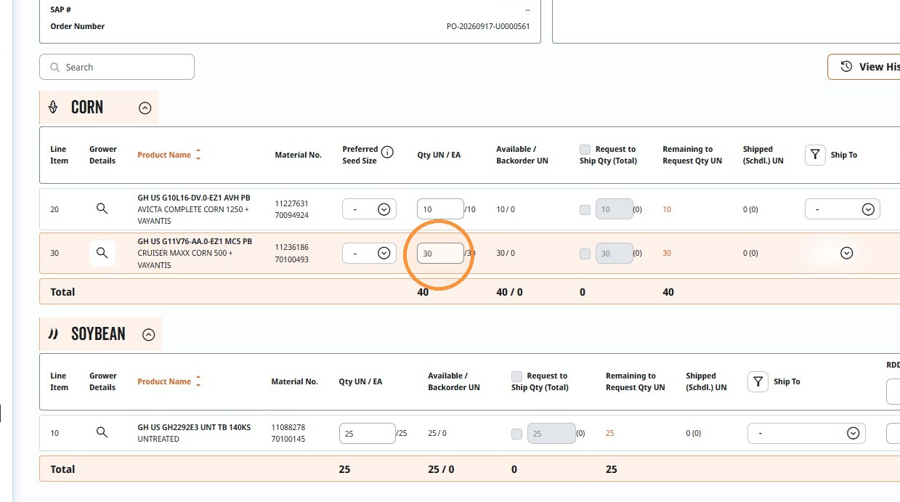Click the Preferred Seed Size info icon

(387, 152)
